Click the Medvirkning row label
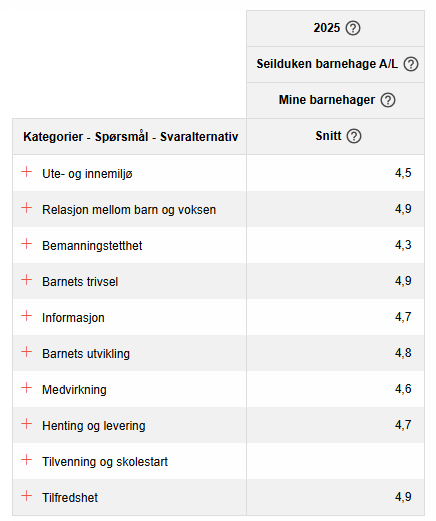The height and width of the screenshot is (521, 436). pyautogui.click(x=74, y=390)
